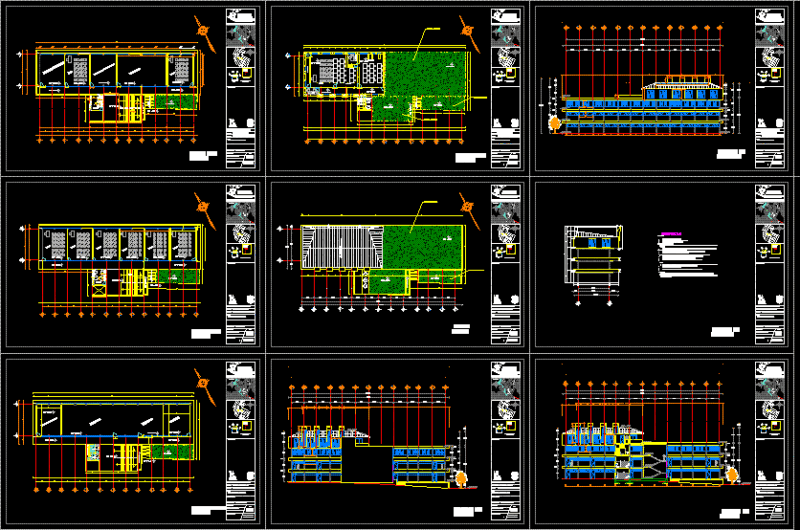This screenshot has height=530, width=800.
Task: Click the white drawing title label of the center sheet
Action: pyautogui.click(x=461, y=329)
